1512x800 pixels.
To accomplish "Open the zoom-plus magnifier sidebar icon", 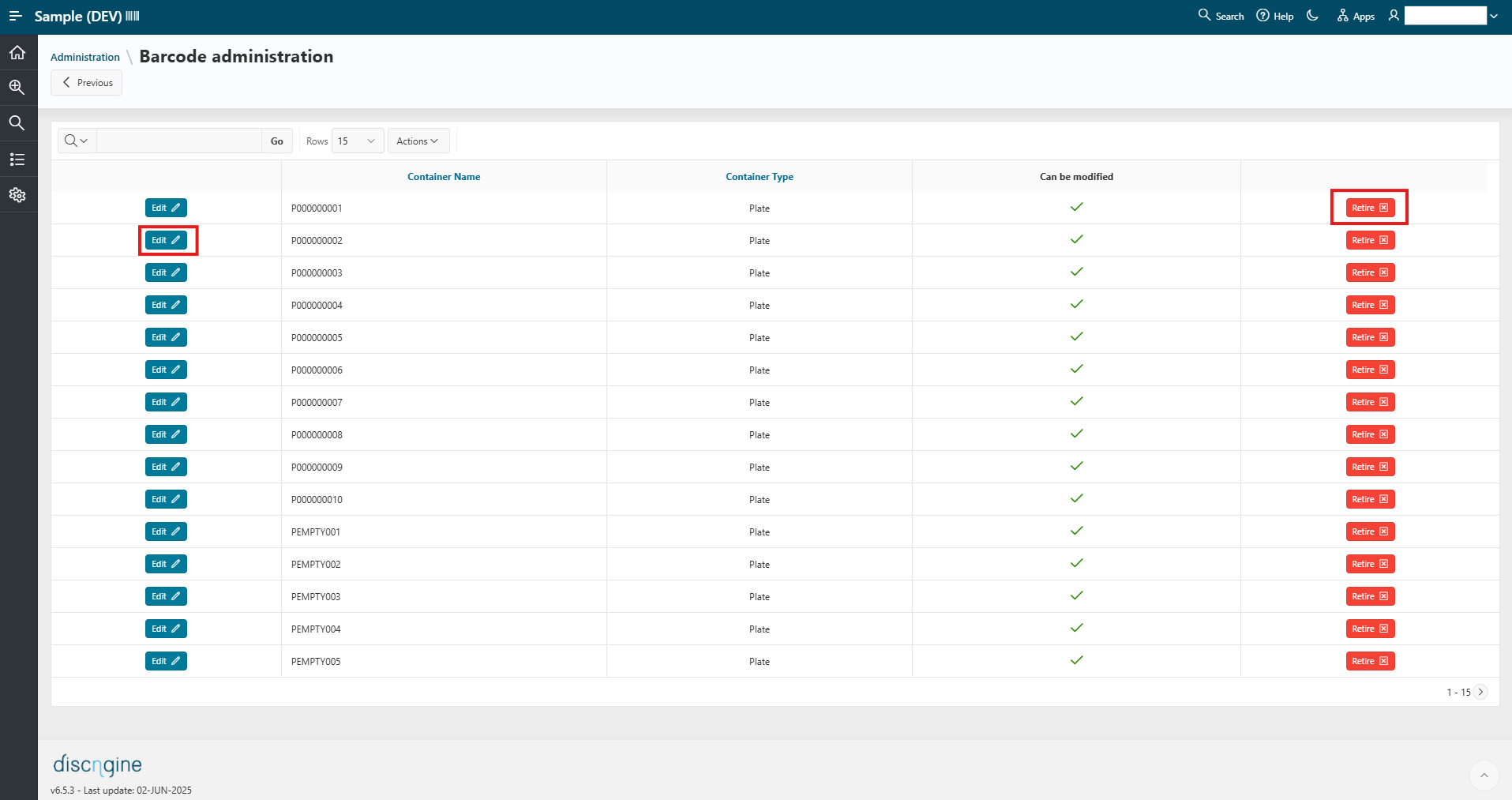I will point(17,88).
